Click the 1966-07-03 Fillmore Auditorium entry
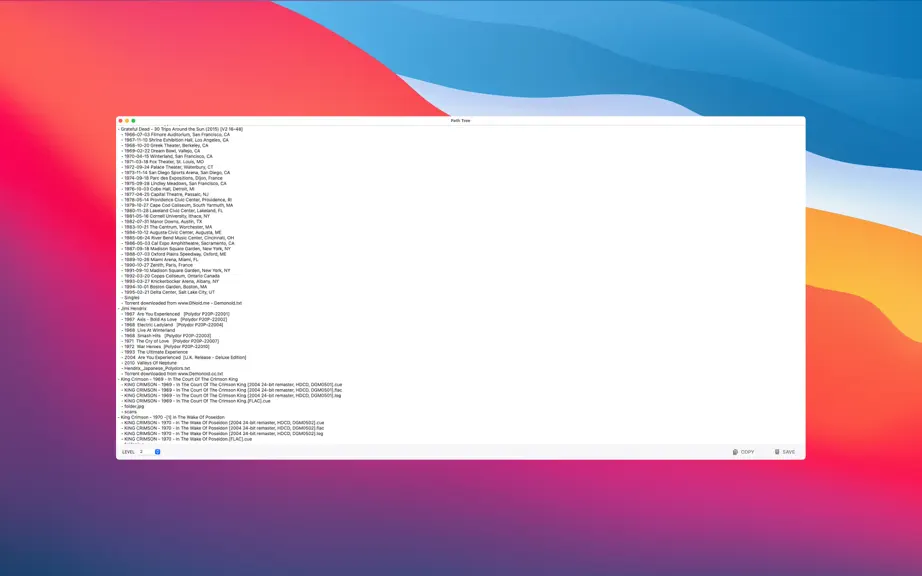The width and height of the screenshot is (922, 576). coord(177,135)
